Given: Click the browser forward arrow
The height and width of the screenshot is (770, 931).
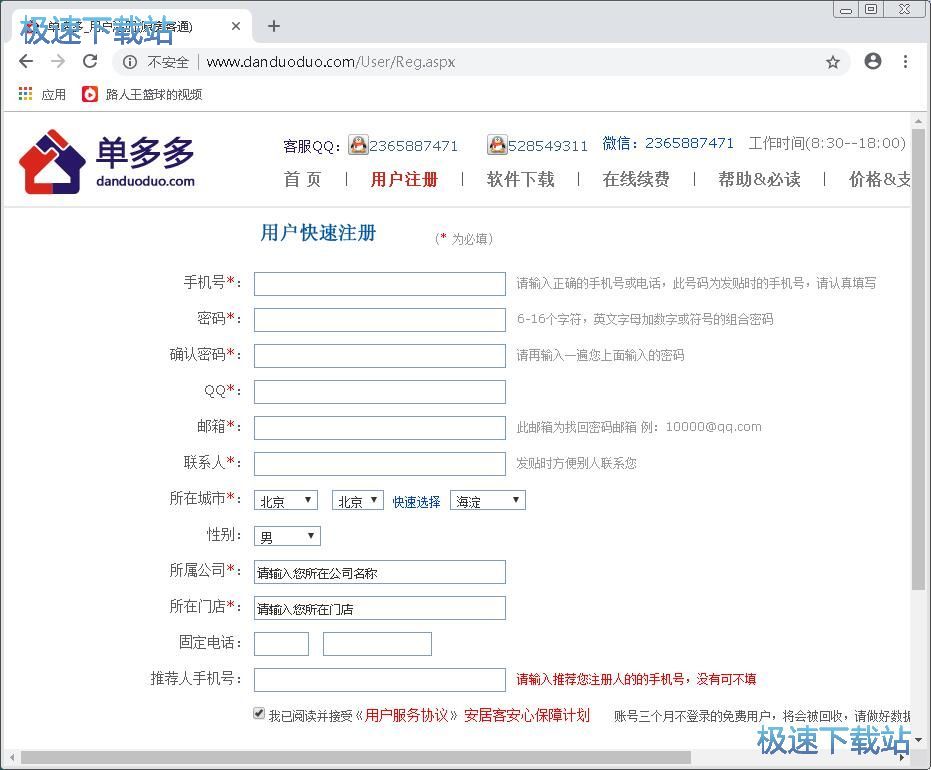Looking at the screenshot, I should pyautogui.click(x=58, y=61).
